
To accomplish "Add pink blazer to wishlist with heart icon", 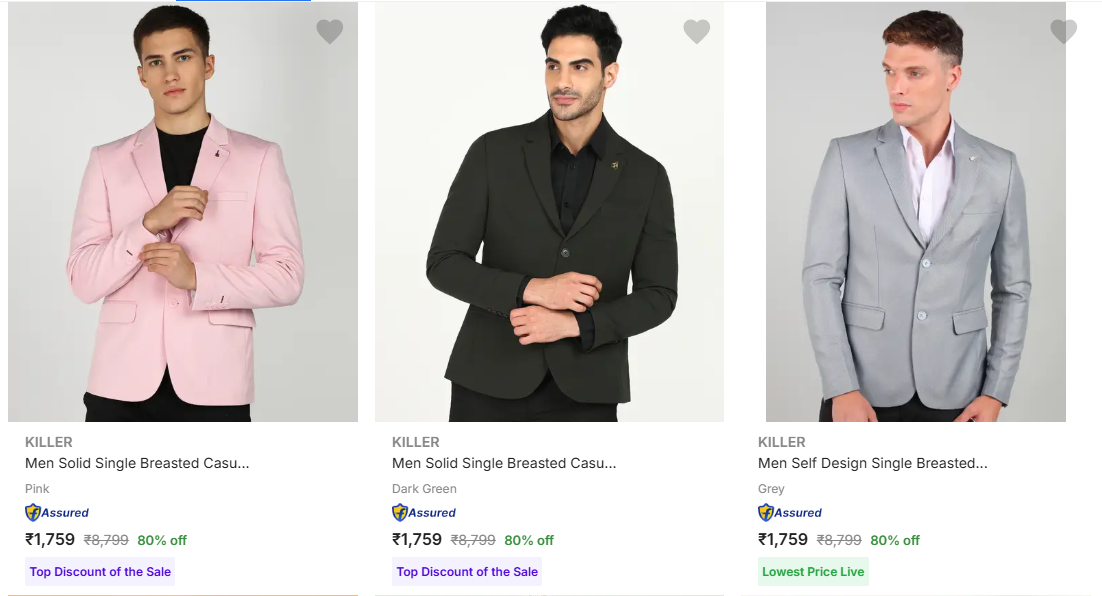I will (x=330, y=32).
